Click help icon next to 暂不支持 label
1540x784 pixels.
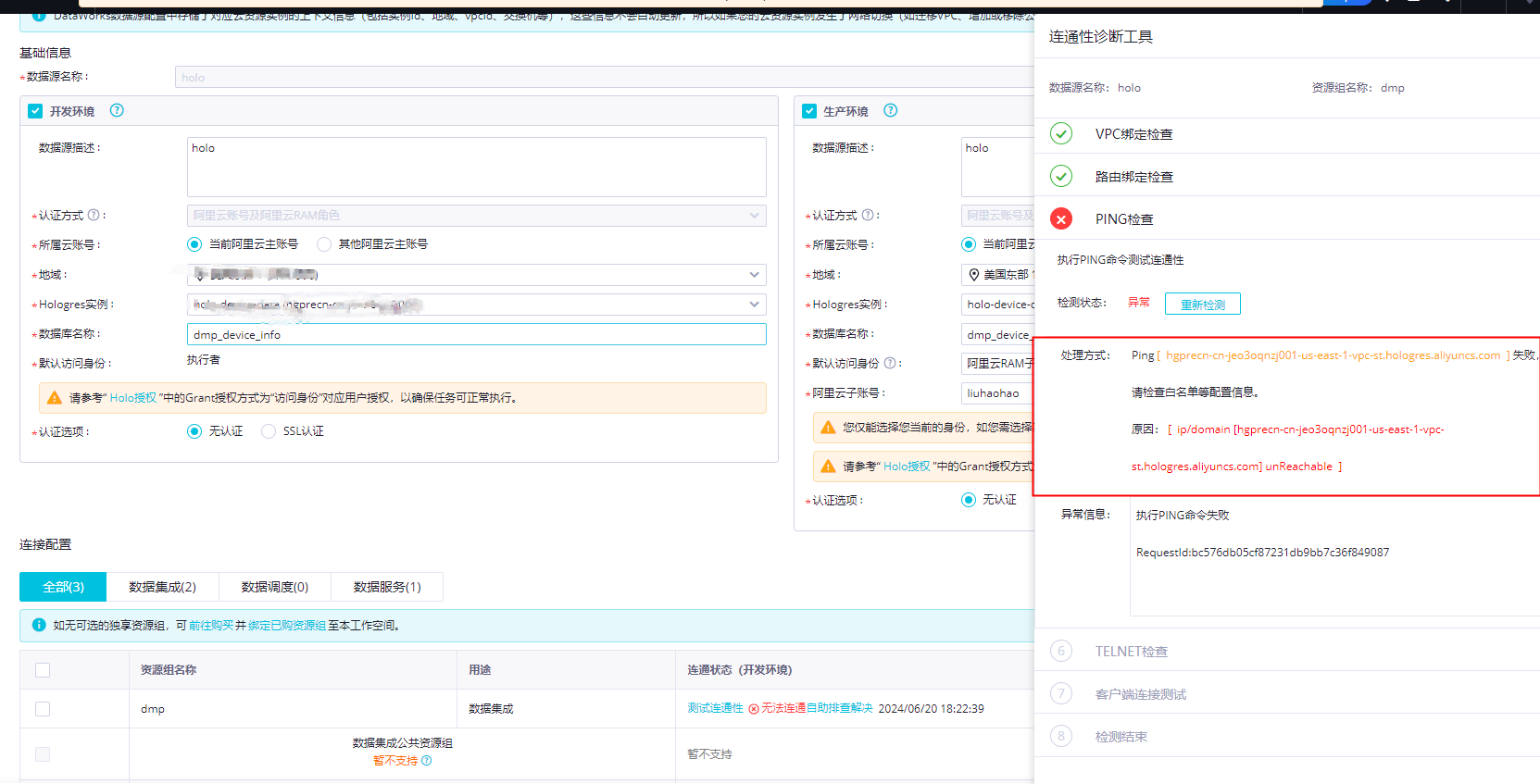[427, 761]
